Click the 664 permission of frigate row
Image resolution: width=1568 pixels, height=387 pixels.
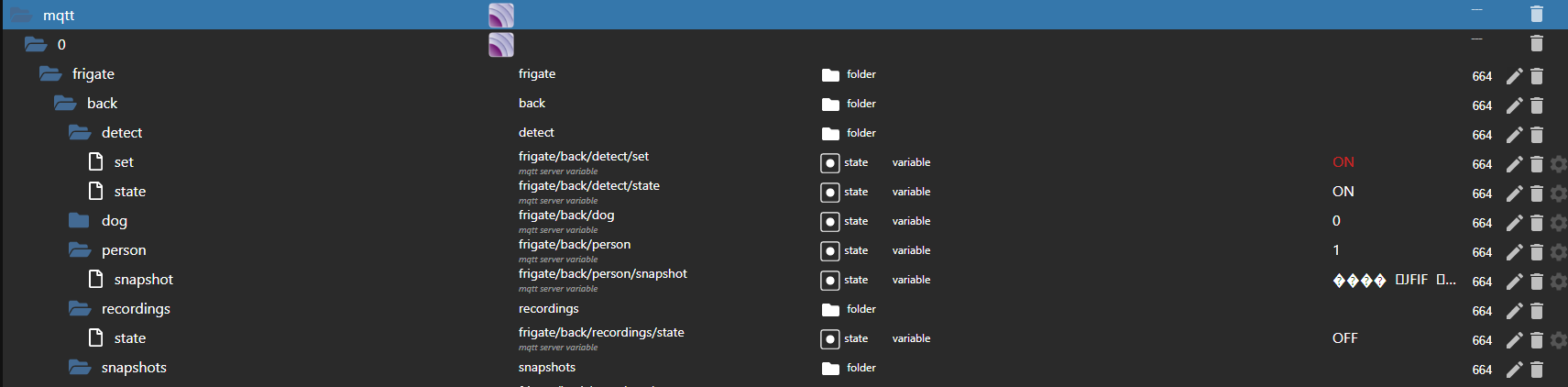coord(1482,77)
